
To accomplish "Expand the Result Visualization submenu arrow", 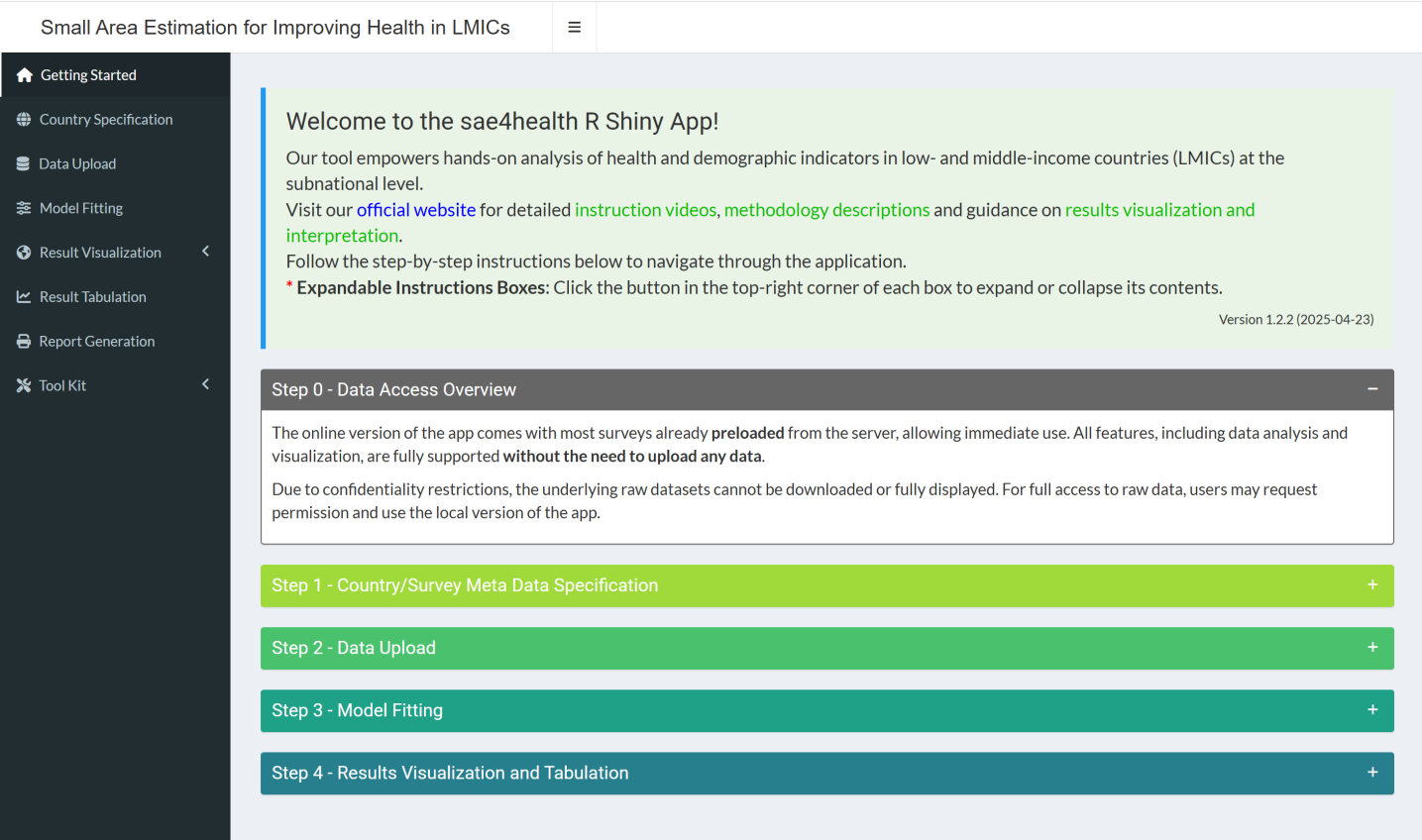I will pyautogui.click(x=206, y=252).
